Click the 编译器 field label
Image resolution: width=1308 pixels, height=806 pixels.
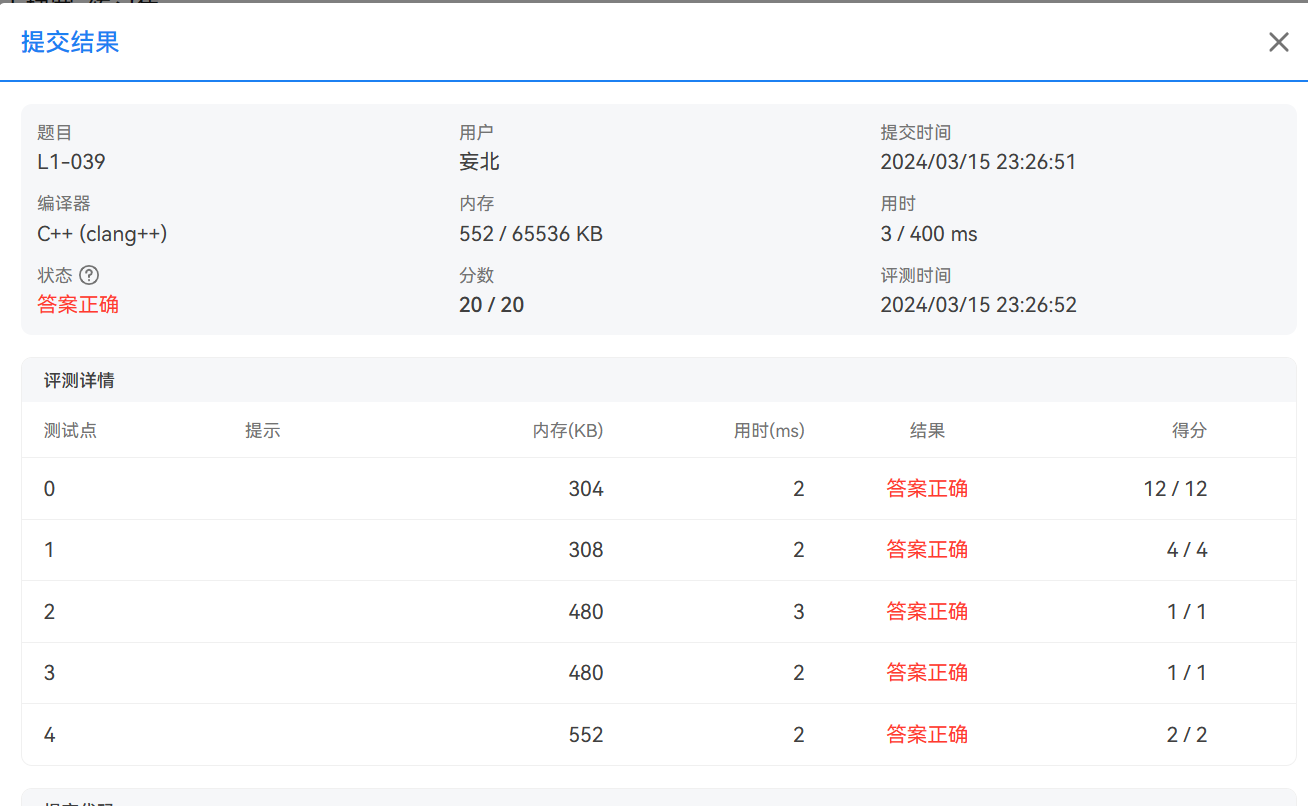coord(64,203)
